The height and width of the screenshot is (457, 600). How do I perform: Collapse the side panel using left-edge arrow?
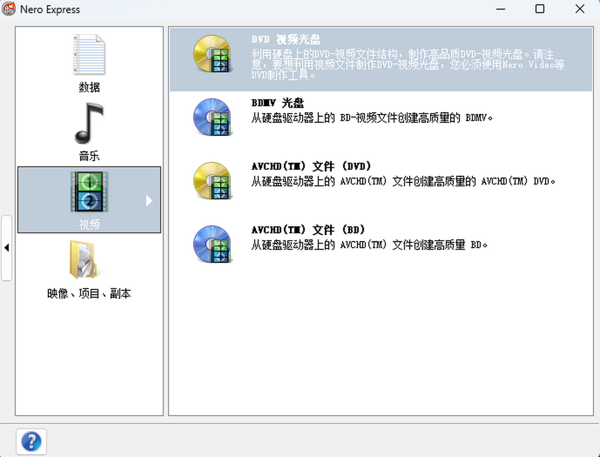point(7,246)
